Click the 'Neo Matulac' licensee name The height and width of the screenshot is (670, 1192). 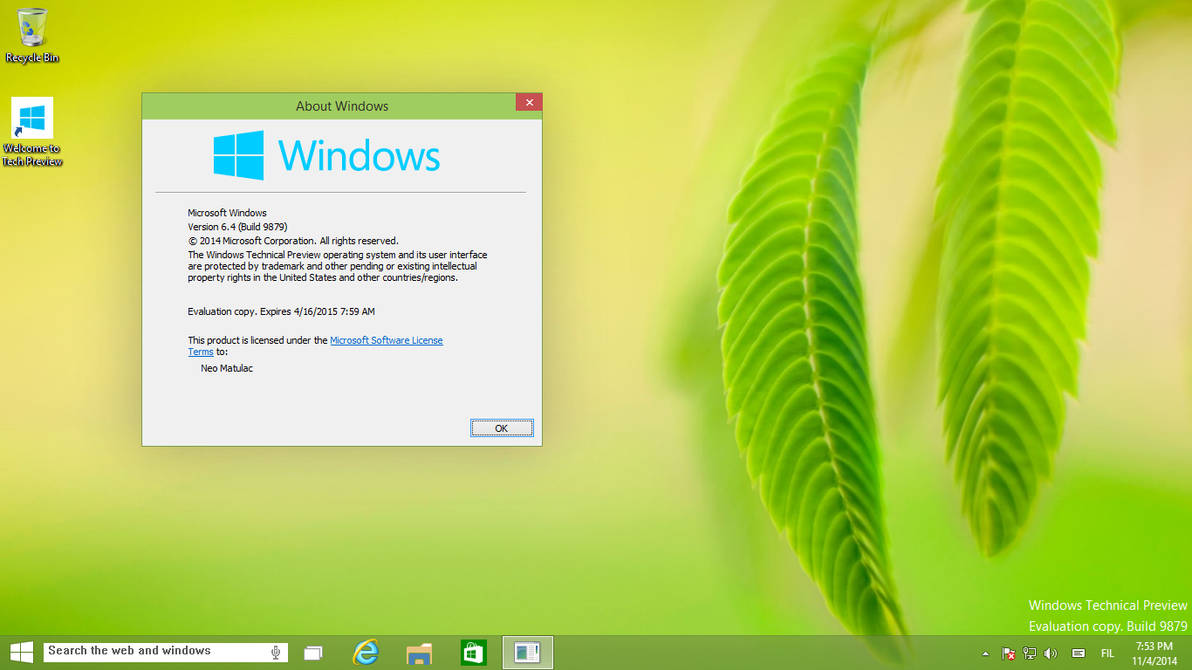227,368
